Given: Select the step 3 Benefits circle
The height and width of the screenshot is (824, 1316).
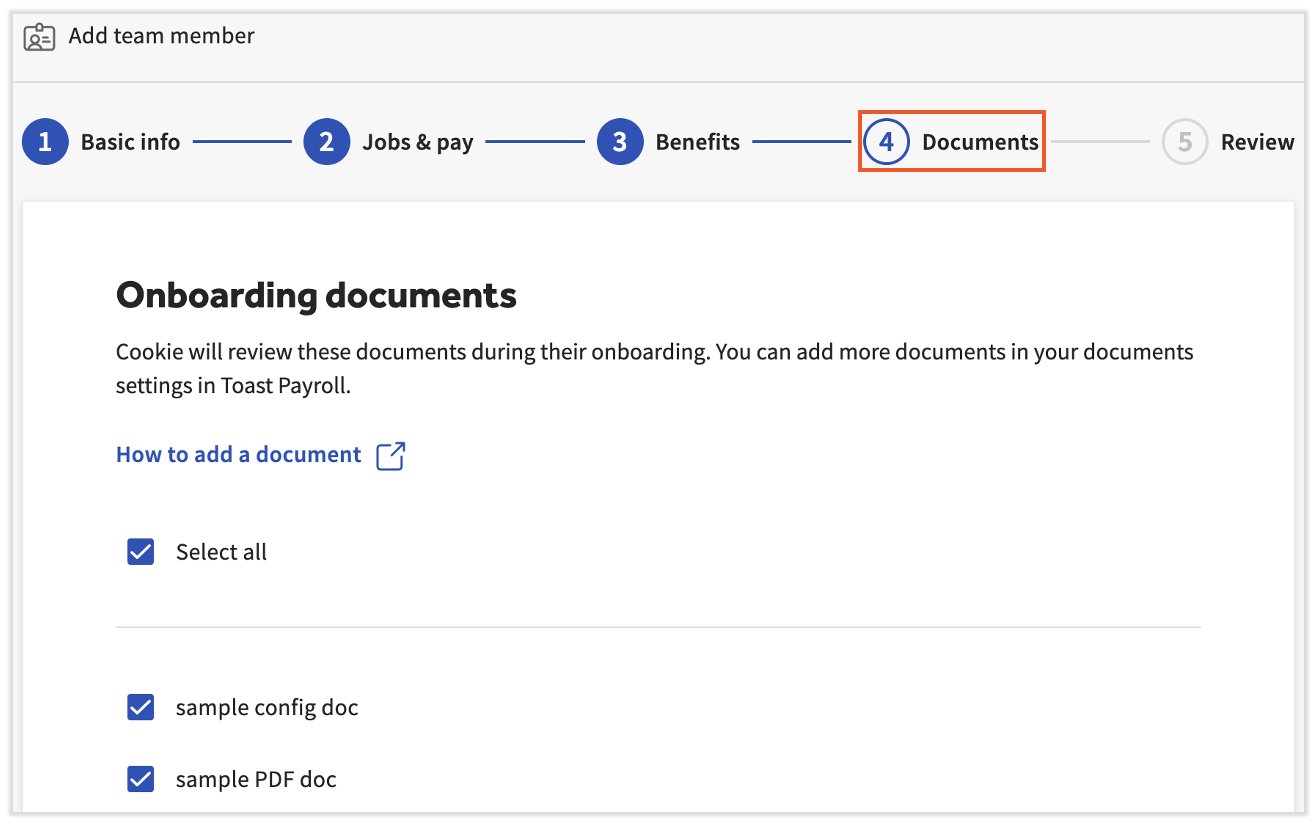Looking at the screenshot, I should pos(619,141).
